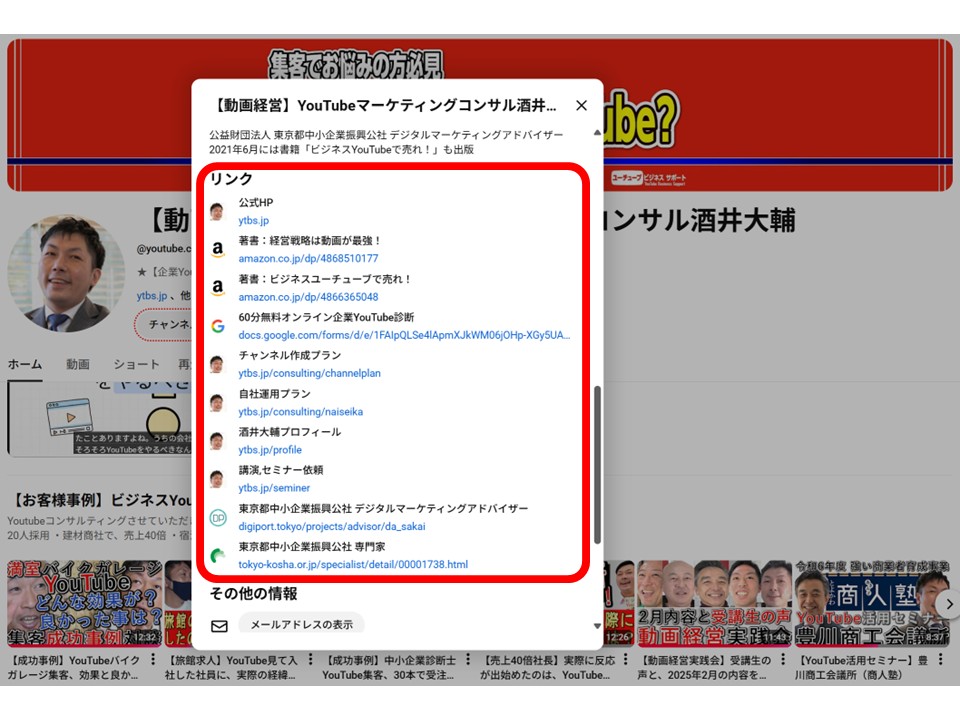Click avatar icon beside 講演,セミナー依頼
Image resolution: width=960 pixels, height=720 pixels.
click(x=217, y=479)
